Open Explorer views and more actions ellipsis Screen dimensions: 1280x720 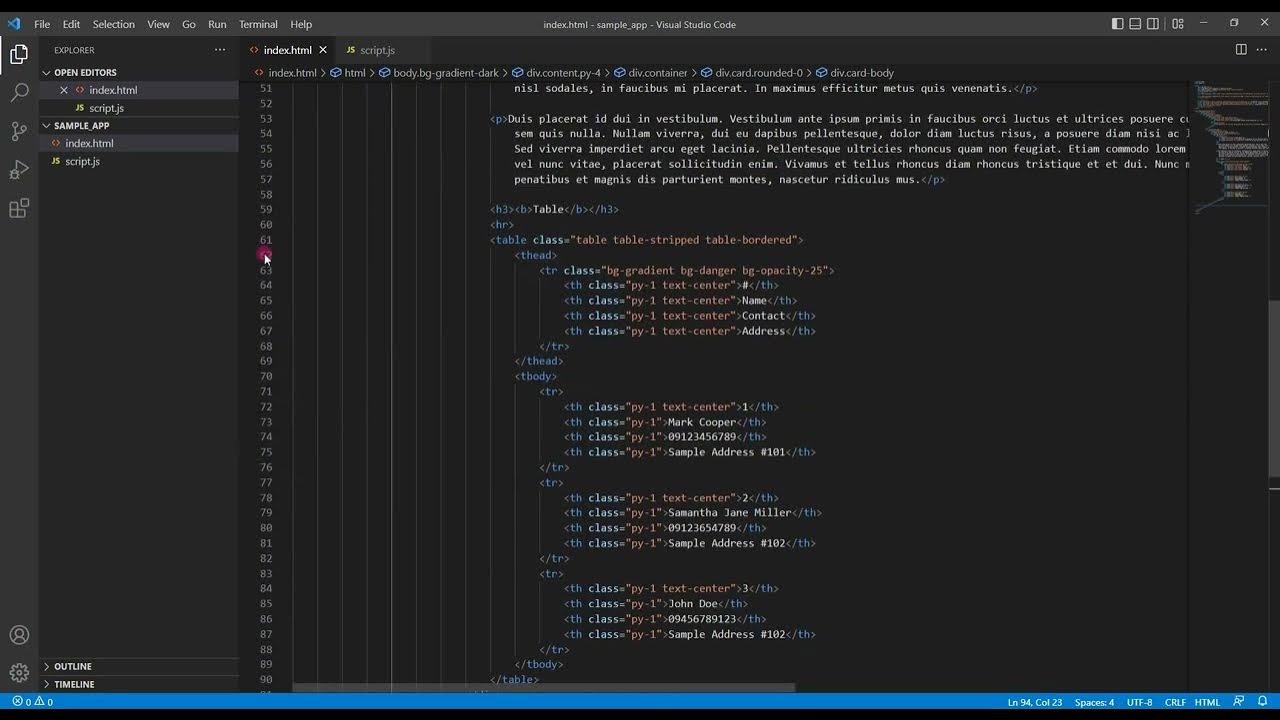[220, 50]
